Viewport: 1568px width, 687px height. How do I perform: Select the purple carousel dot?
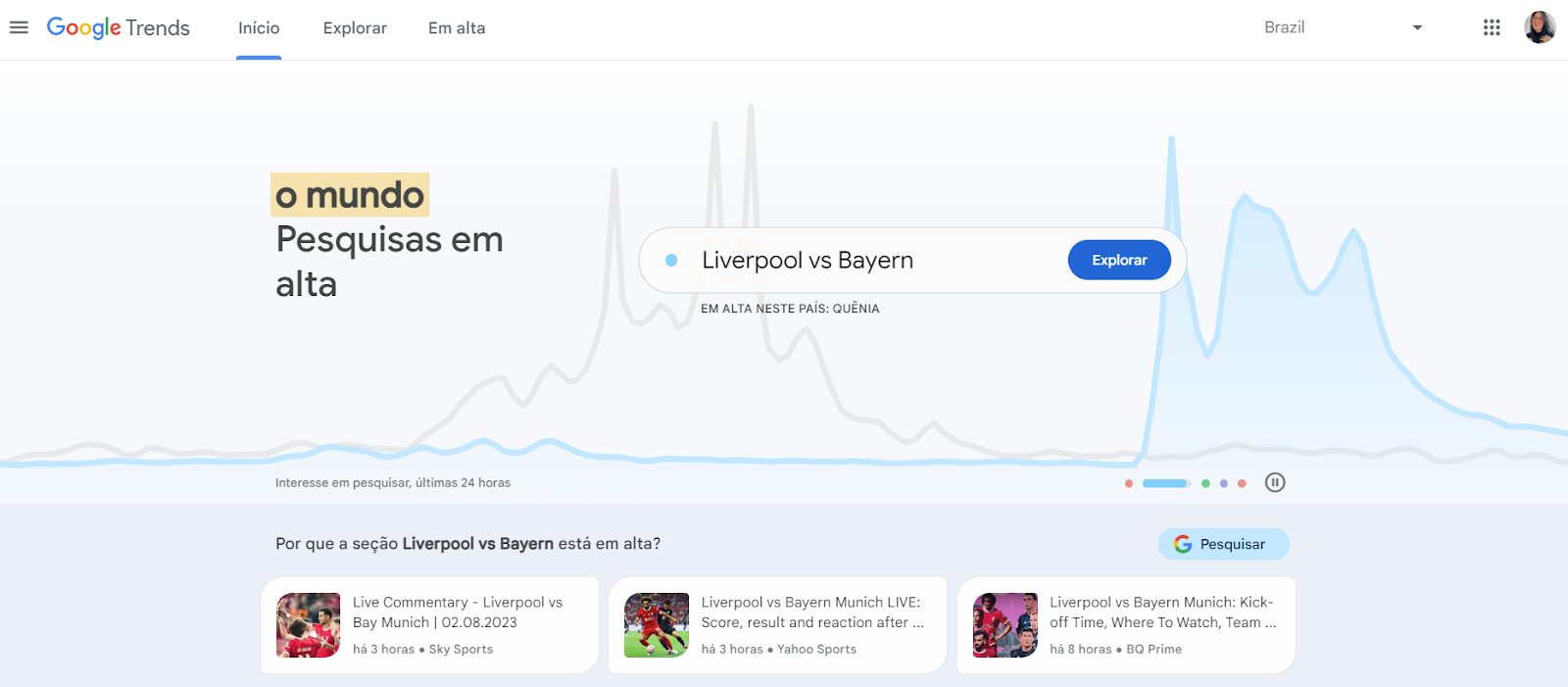point(1224,483)
